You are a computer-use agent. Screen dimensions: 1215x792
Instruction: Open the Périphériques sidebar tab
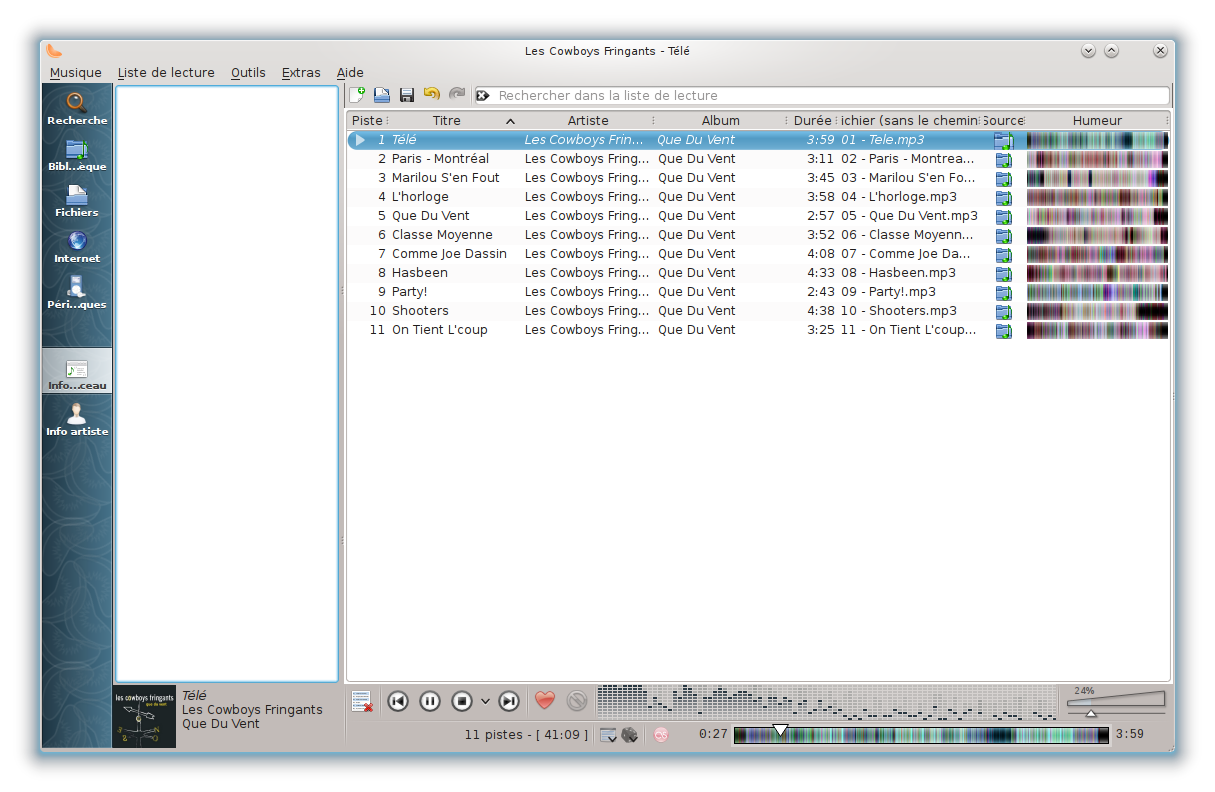point(77,293)
